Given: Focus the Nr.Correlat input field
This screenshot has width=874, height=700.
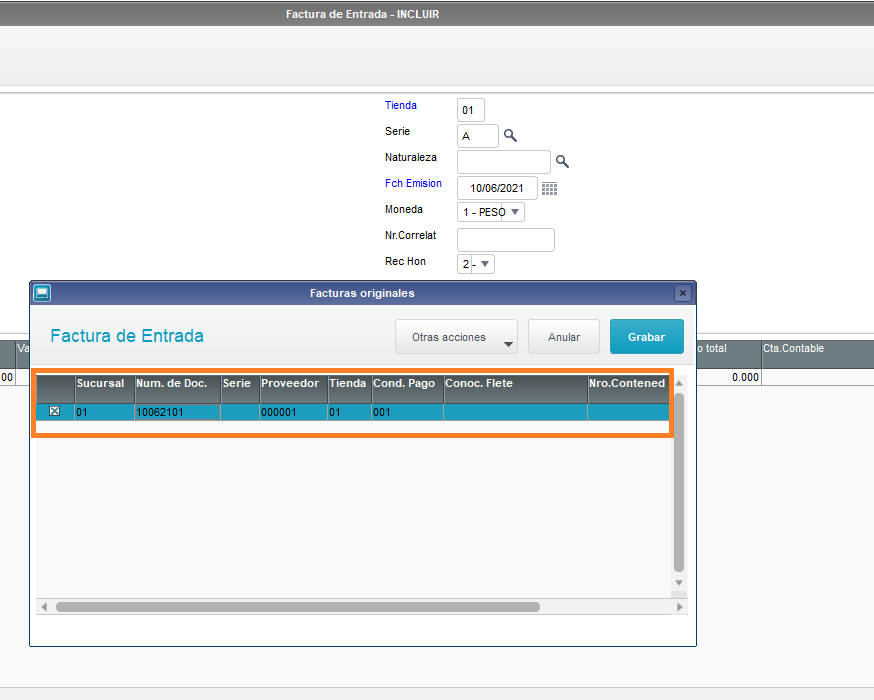Looking at the screenshot, I should click(x=506, y=240).
